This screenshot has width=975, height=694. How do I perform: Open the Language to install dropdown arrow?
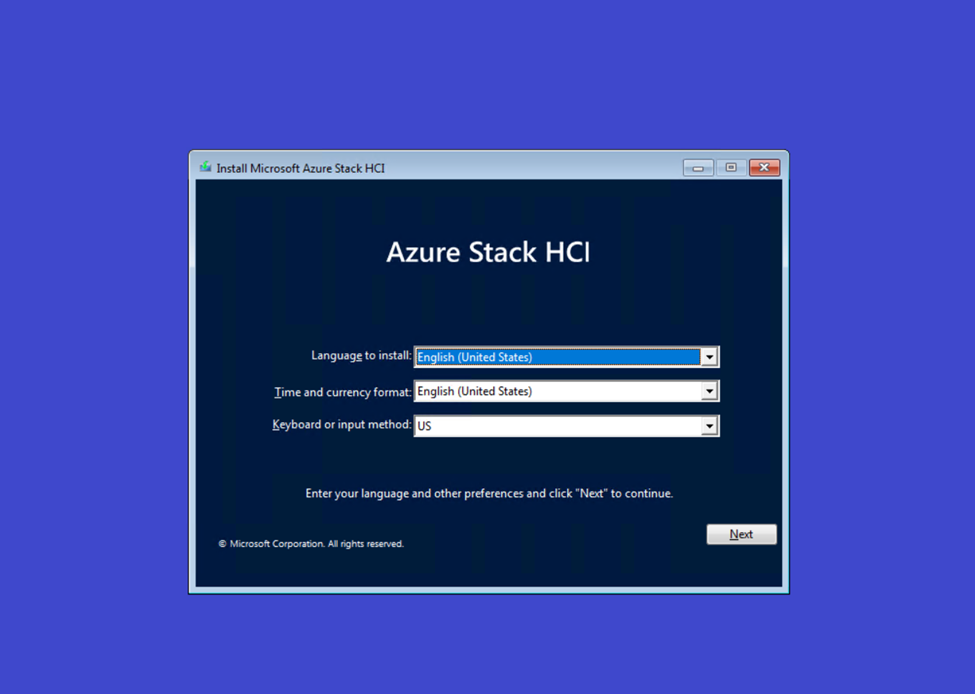point(709,357)
